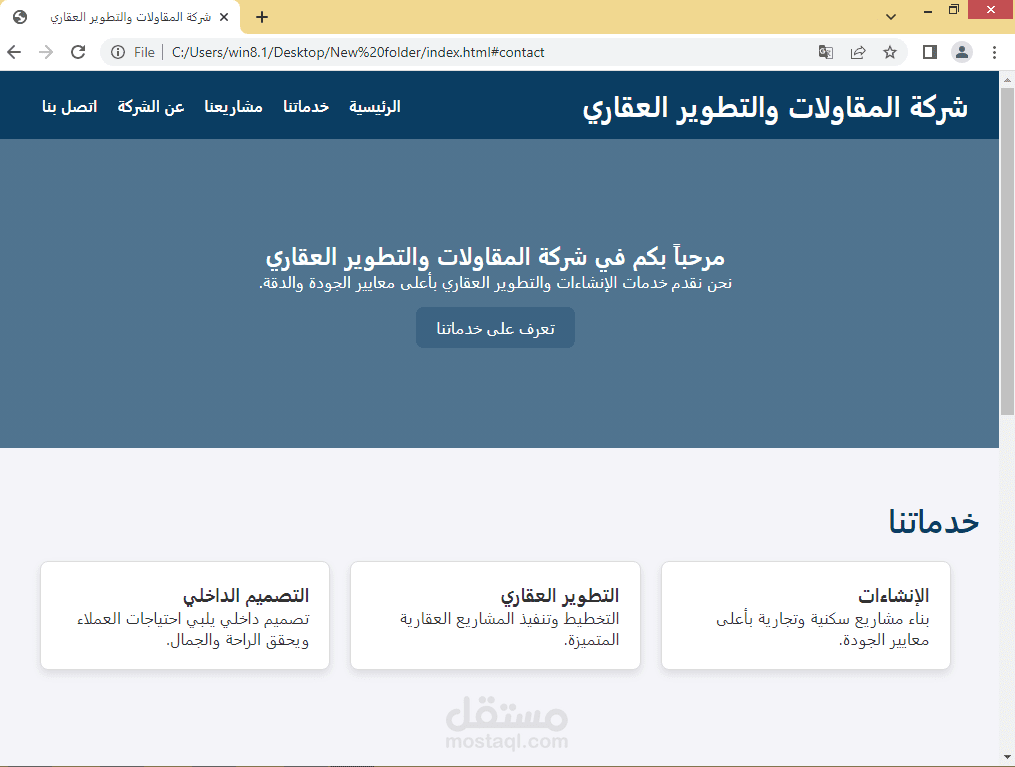The width and height of the screenshot is (1015, 767).
Task: Select the التطوير العقاري service card
Action: point(495,615)
